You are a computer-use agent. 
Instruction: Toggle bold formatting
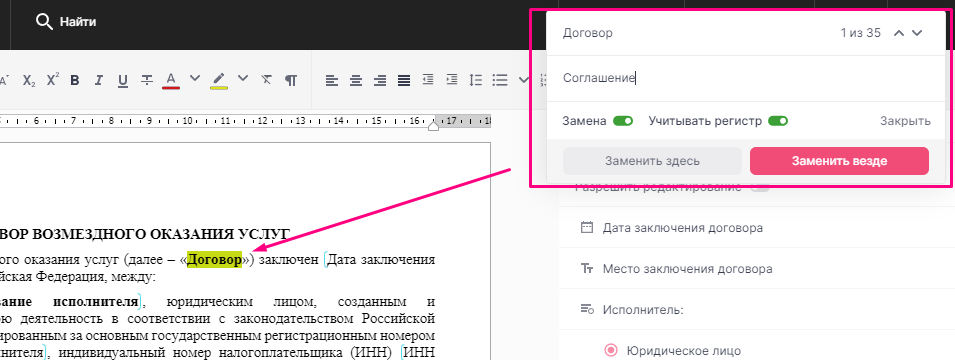click(75, 80)
